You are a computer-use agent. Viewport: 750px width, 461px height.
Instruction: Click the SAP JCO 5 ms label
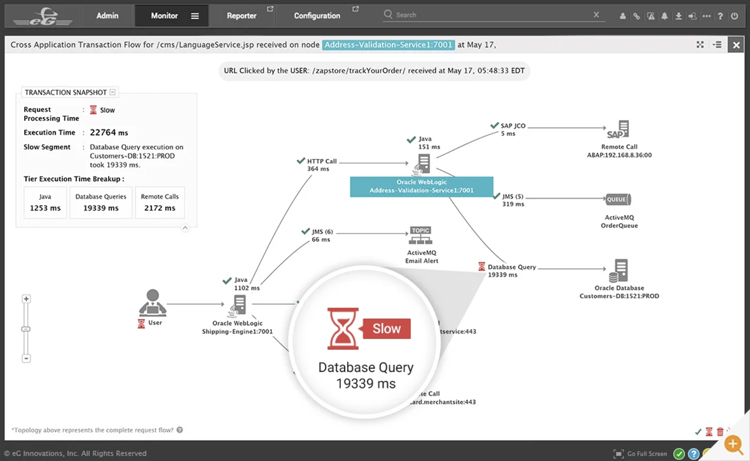pos(513,130)
